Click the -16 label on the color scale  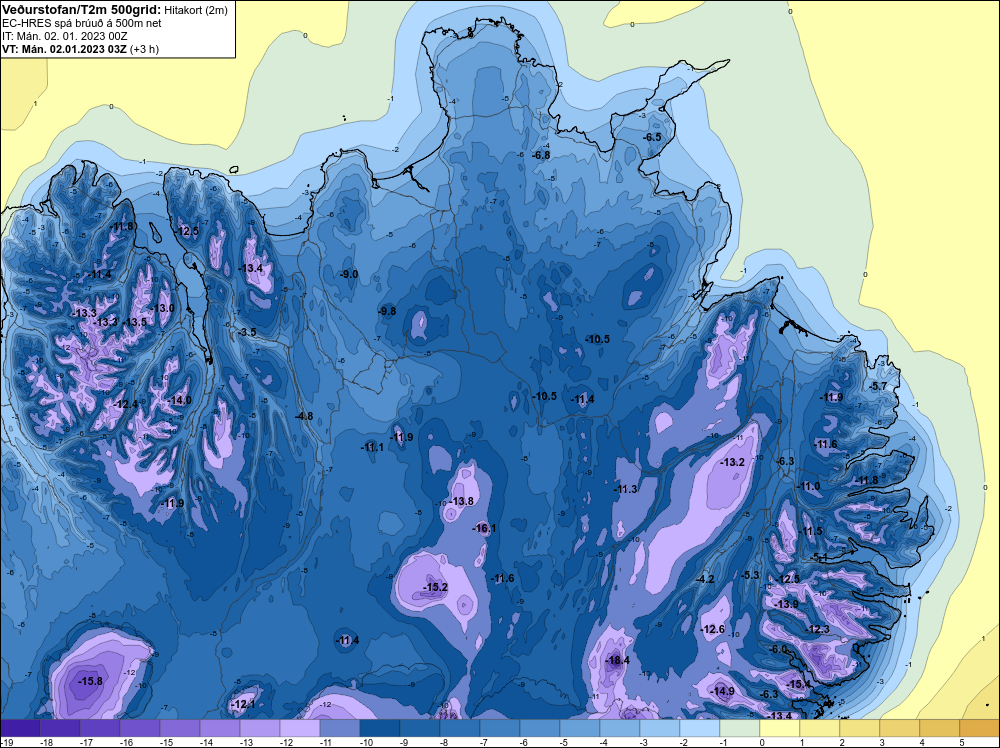pos(126,742)
